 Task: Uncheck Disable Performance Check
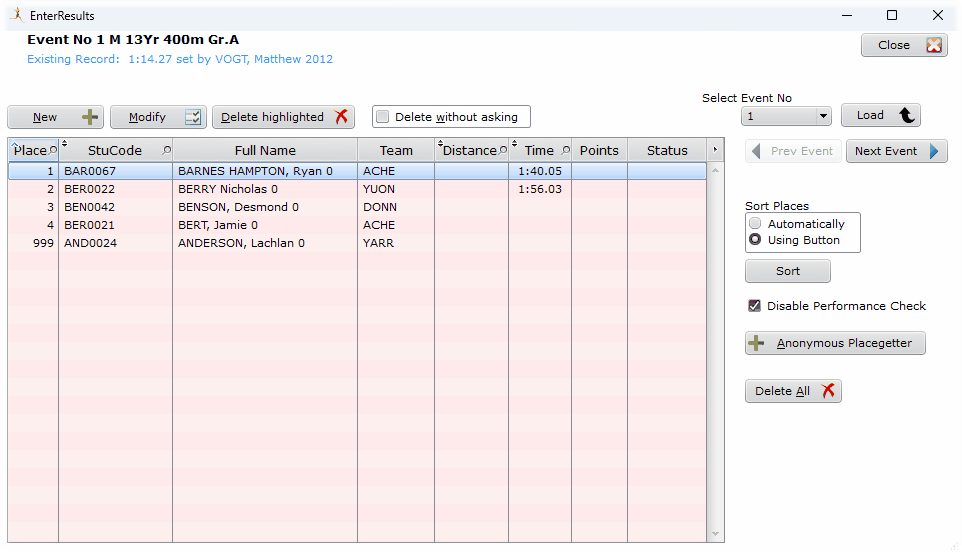(x=755, y=306)
